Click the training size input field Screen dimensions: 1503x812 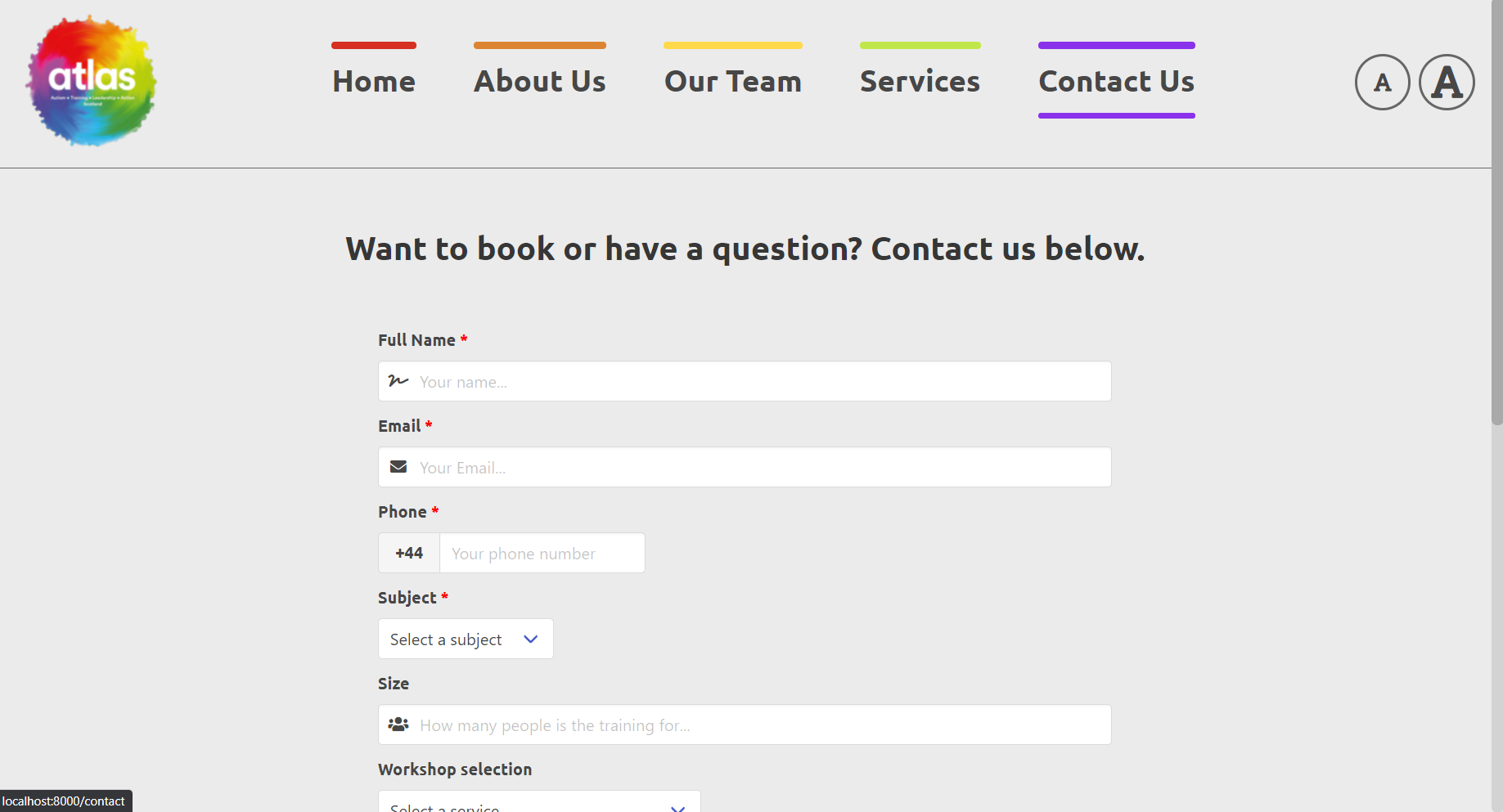(x=745, y=725)
